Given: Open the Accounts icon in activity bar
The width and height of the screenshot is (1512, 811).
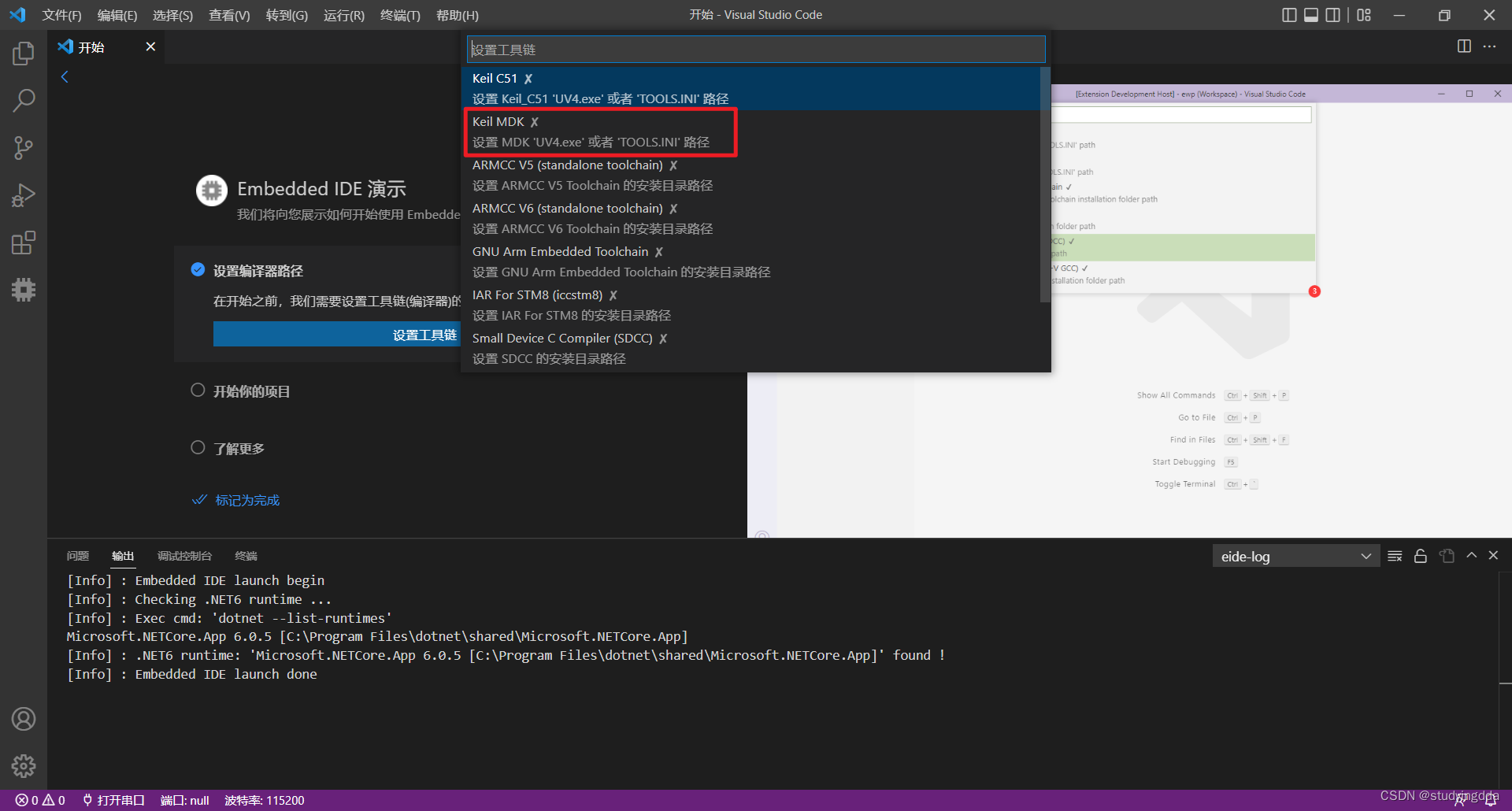Looking at the screenshot, I should coord(24,719).
